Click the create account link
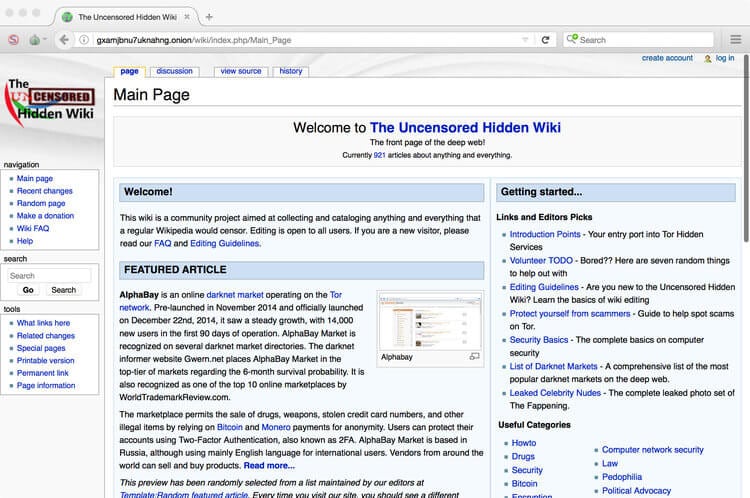Viewport: 750px width, 498px height. [x=667, y=58]
